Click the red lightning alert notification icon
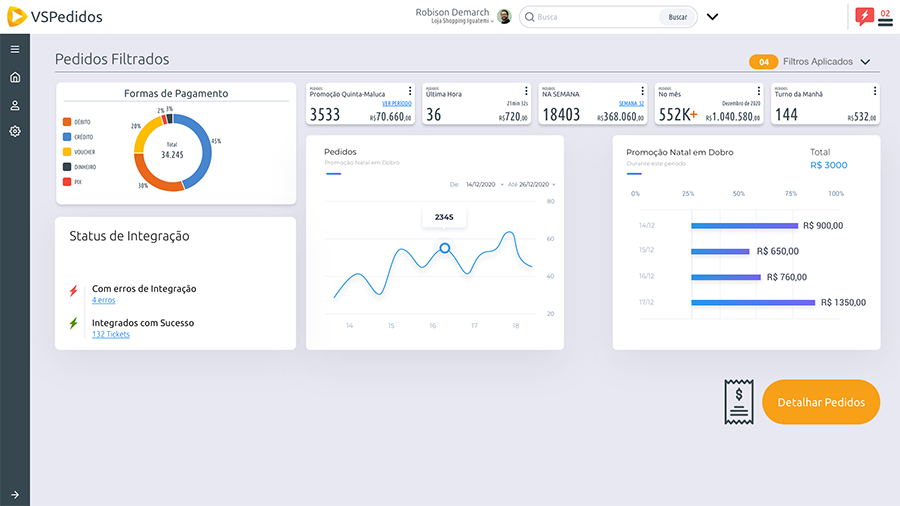900x506 pixels. 864,16
